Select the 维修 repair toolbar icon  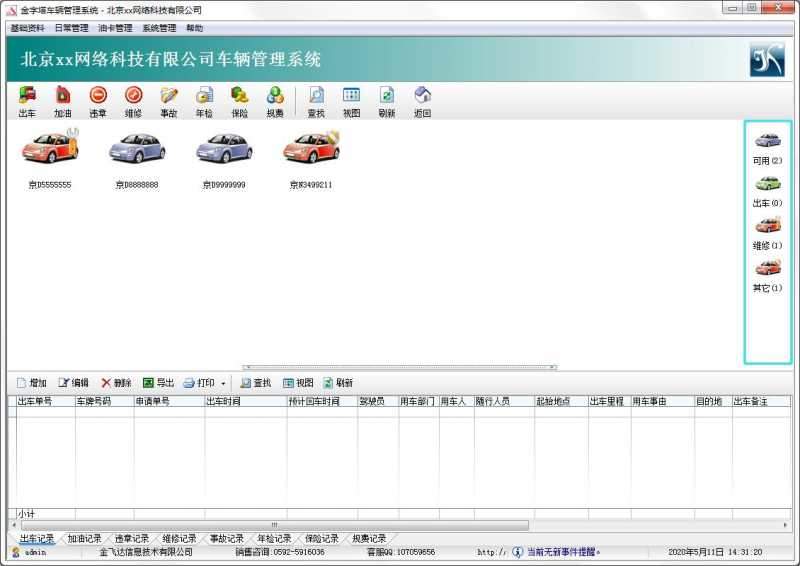pyautogui.click(x=133, y=102)
